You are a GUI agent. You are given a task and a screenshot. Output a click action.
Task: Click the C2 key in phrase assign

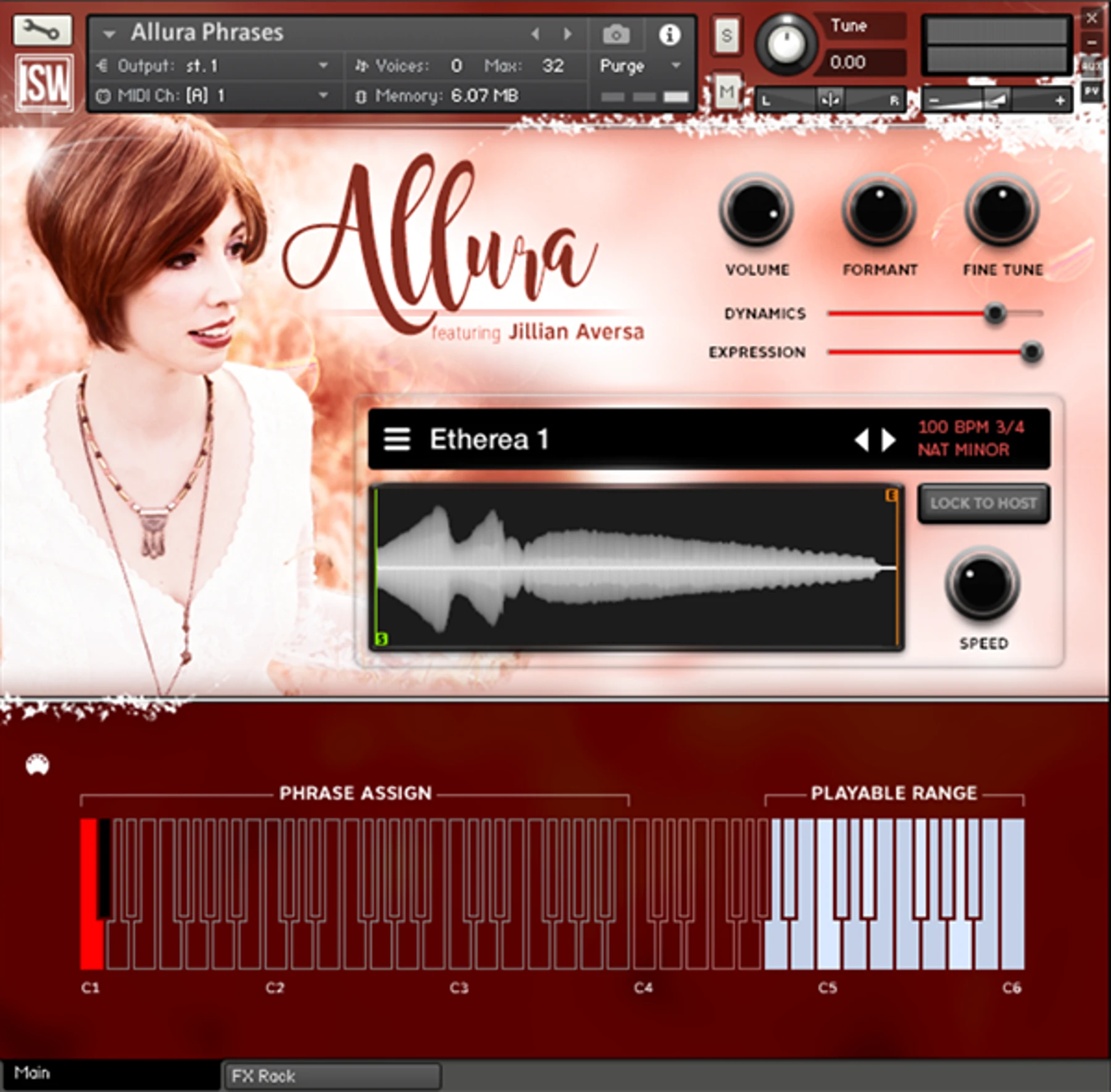tap(277, 944)
